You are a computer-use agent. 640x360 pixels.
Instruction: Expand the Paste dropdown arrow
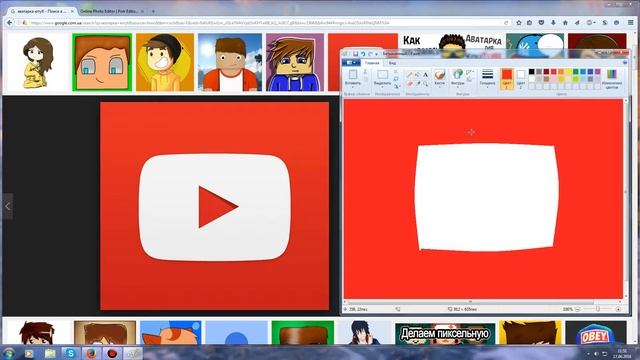[353, 87]
